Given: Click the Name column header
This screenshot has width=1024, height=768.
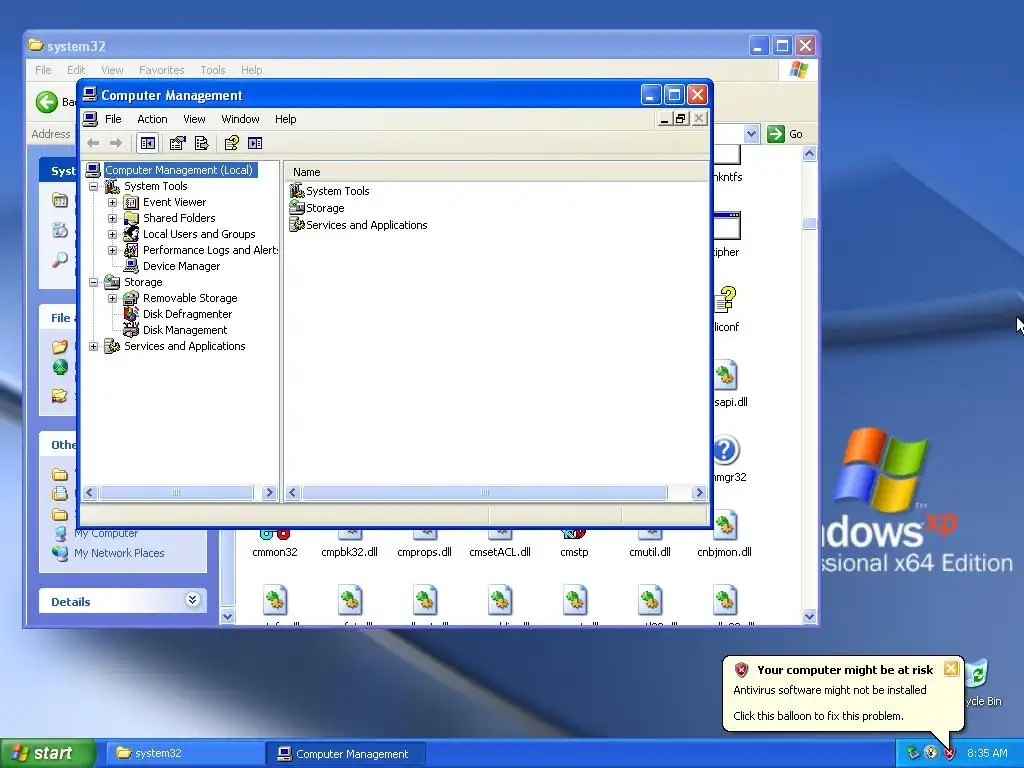Looking at the screenshot, I should 496,172.
